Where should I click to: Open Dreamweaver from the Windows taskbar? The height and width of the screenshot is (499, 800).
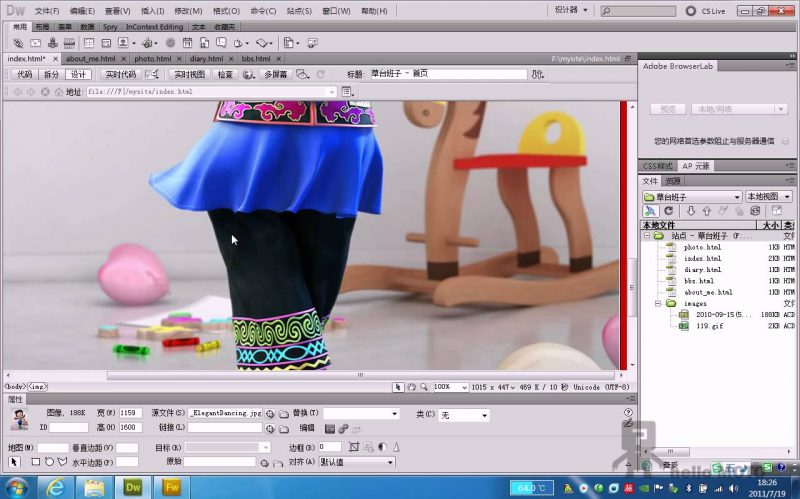click(133, 487)
